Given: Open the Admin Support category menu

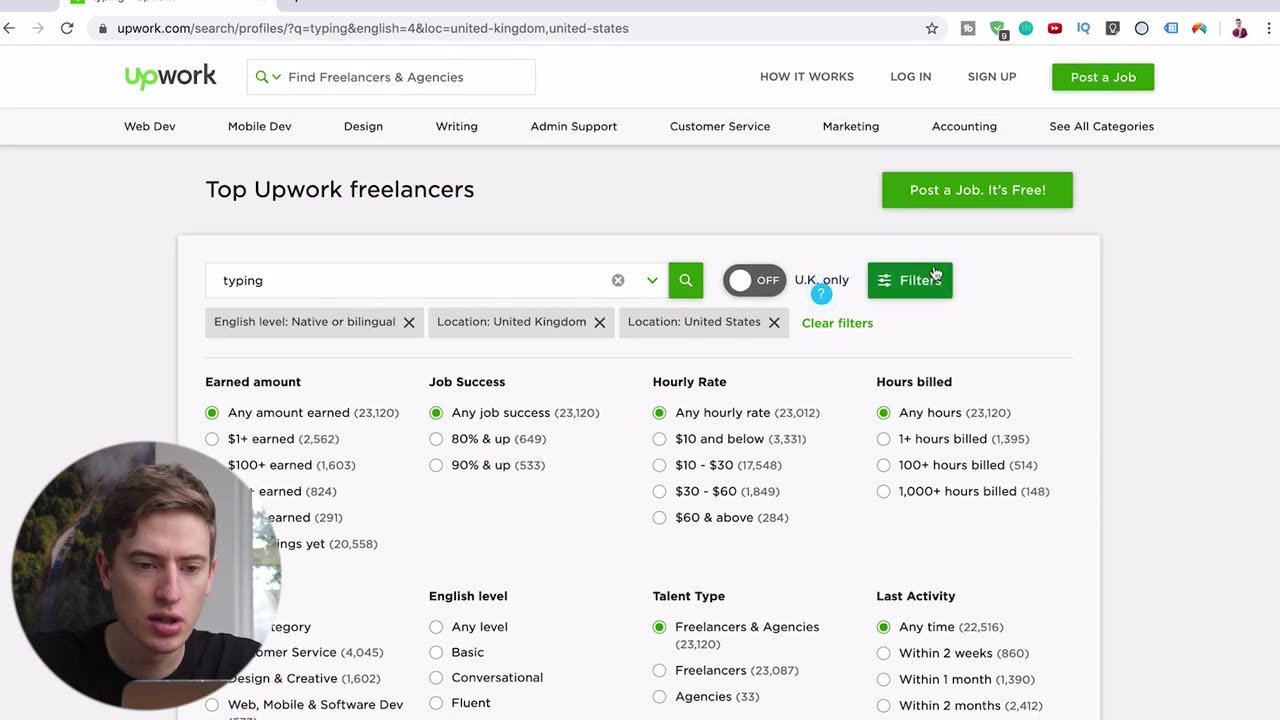Looking at the screenshot, I should pyautogui.click(x=574, y=126).
